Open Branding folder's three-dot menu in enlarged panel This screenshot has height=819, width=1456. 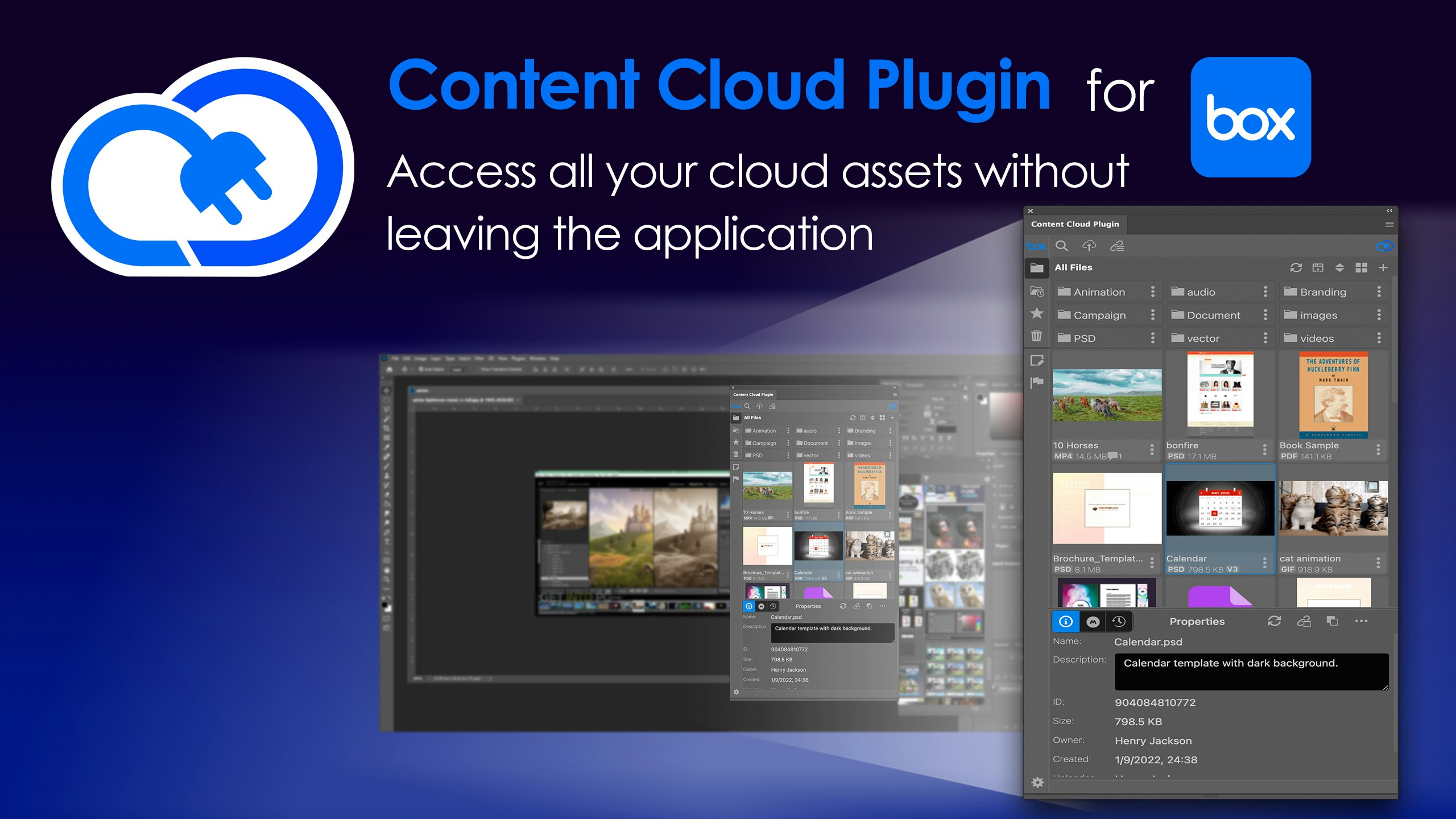point(1379,292)
